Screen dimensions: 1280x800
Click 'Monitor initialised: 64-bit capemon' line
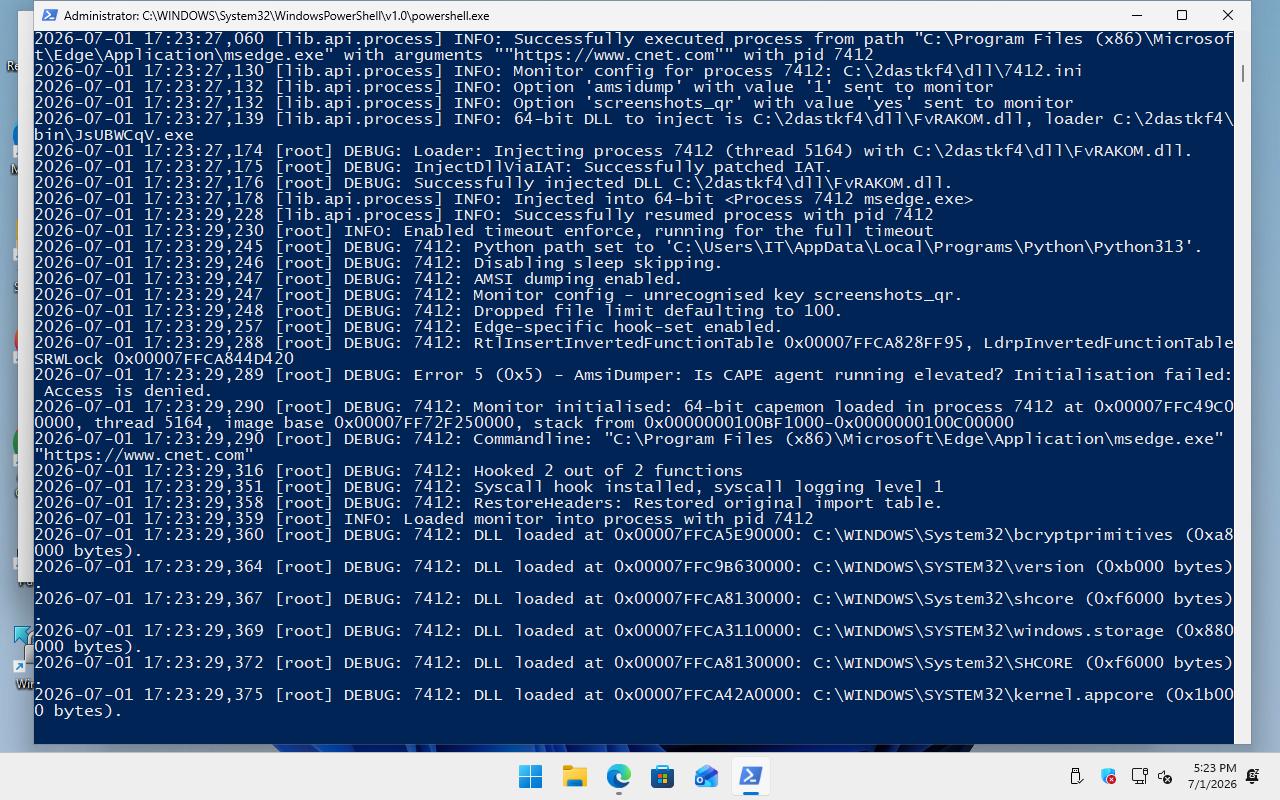pyautogui.click(x=633, y=415)
